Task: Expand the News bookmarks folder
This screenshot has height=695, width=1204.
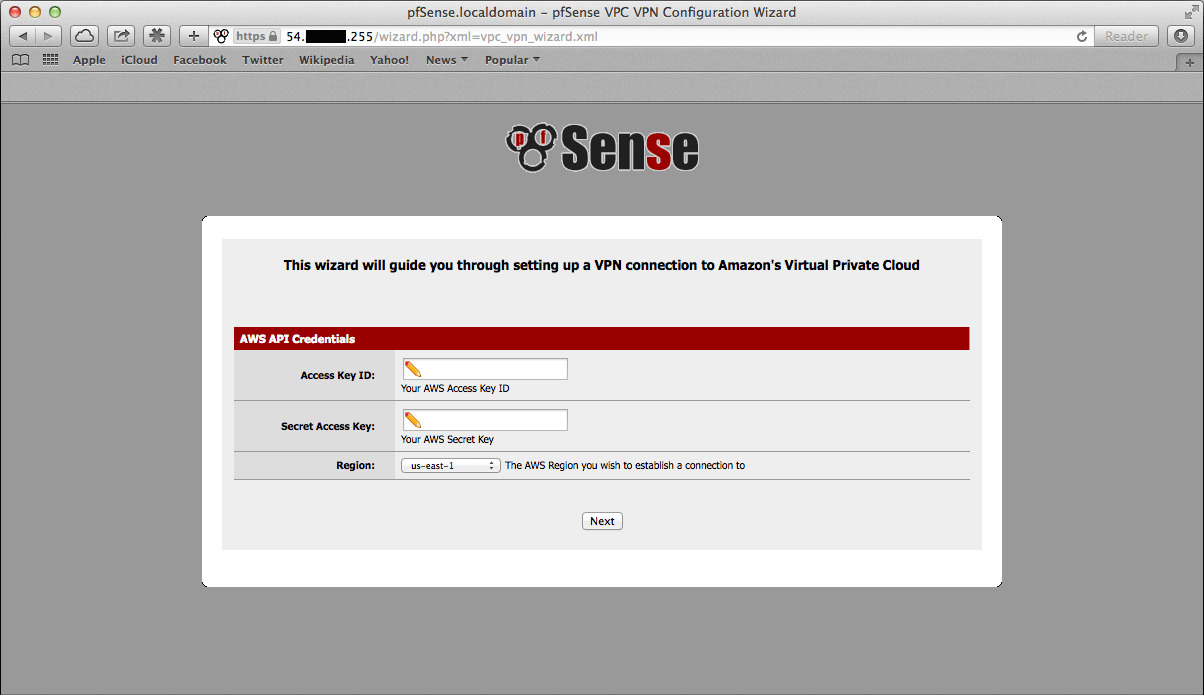Action: (446, 60)
